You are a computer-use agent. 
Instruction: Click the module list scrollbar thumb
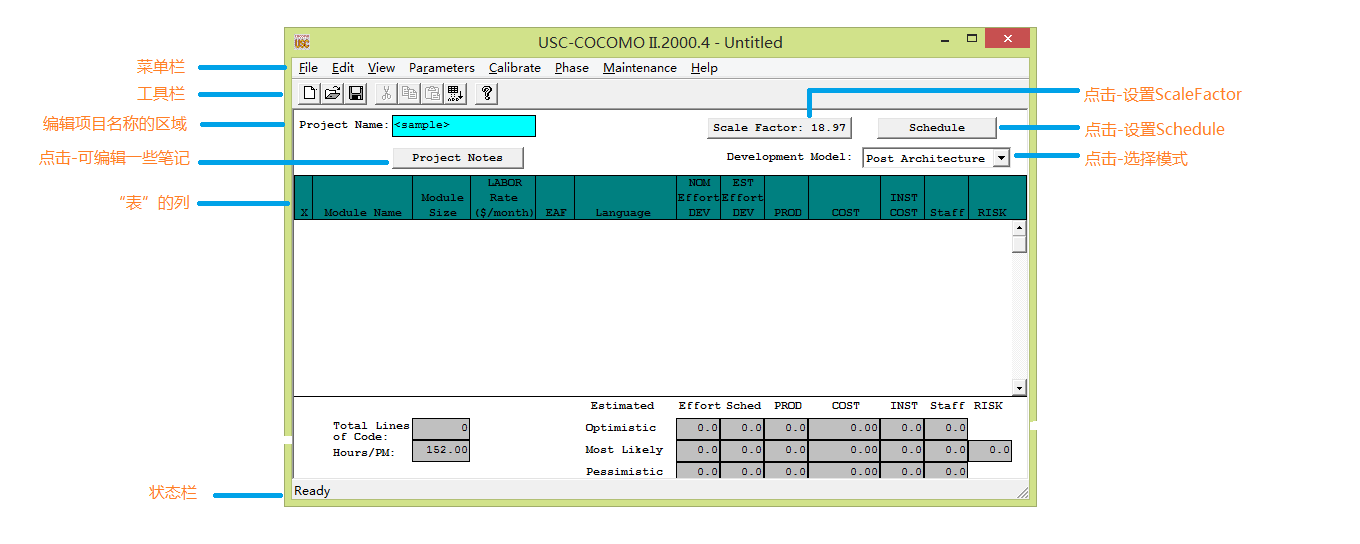tap(1019, 245)
